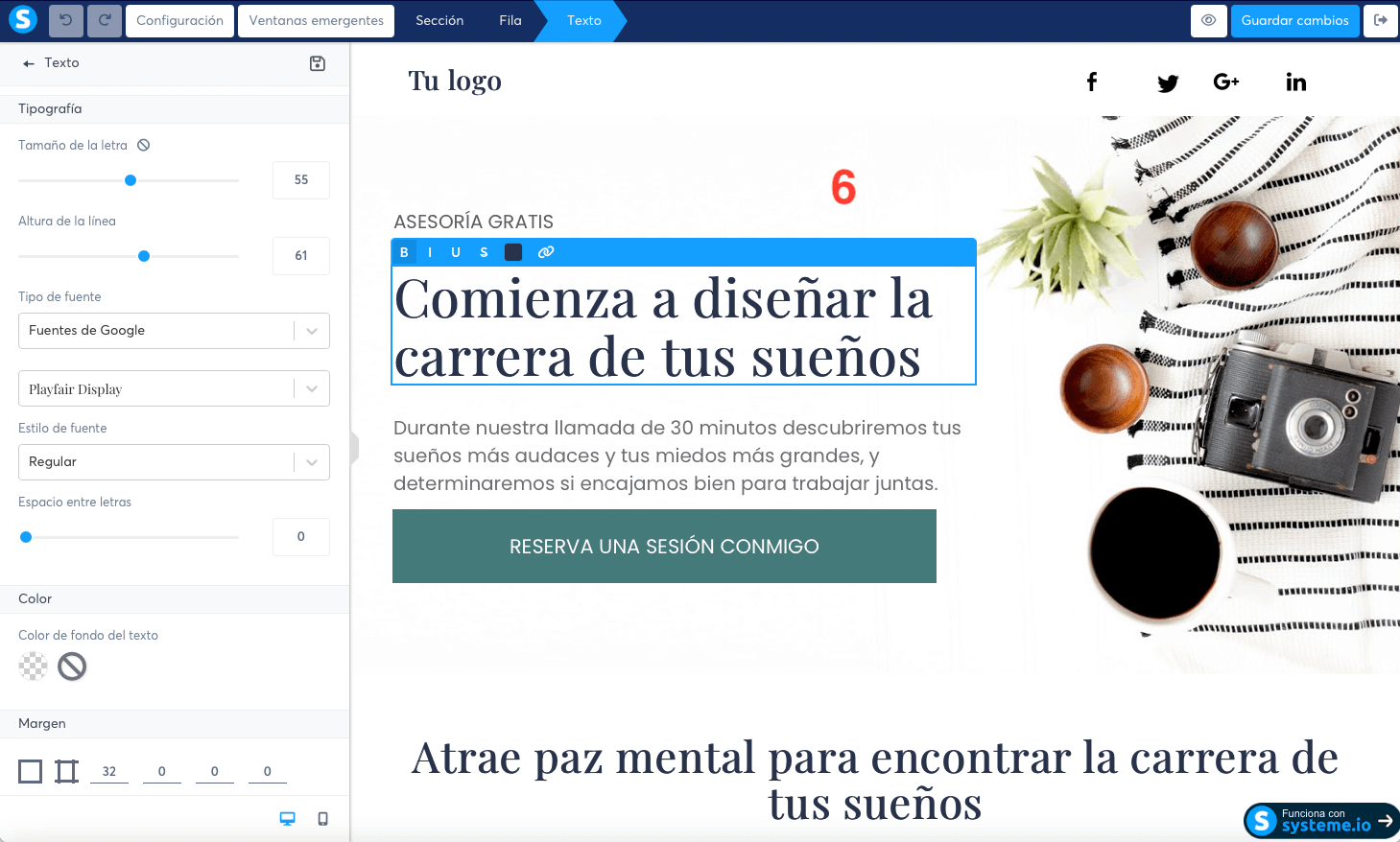1400x842 pixels.
Task: Toggle bold formatting on the heading
Action: (x=404, y=252)
